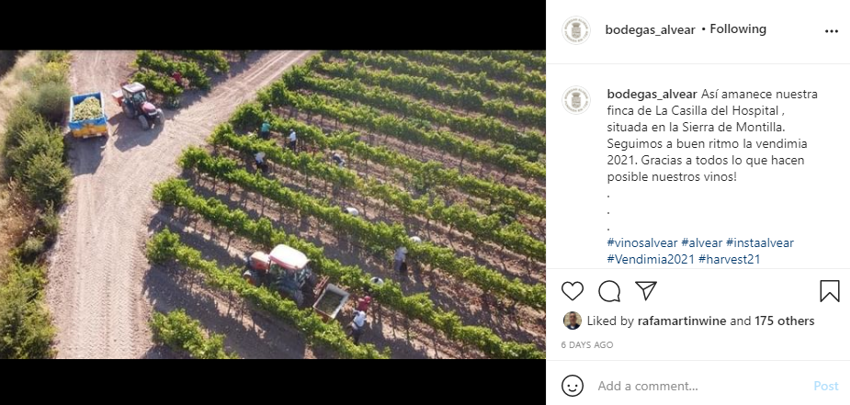Click the profile avatar beside the caption

[x=576, y=99]
